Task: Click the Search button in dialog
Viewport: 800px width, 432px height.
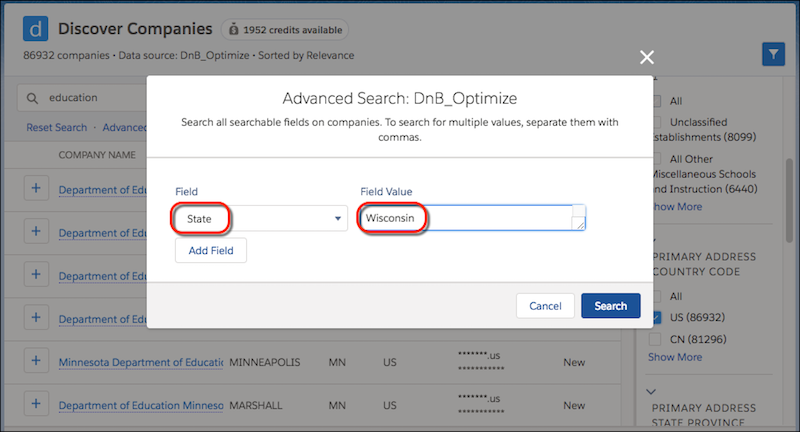Action: (610, 306)
